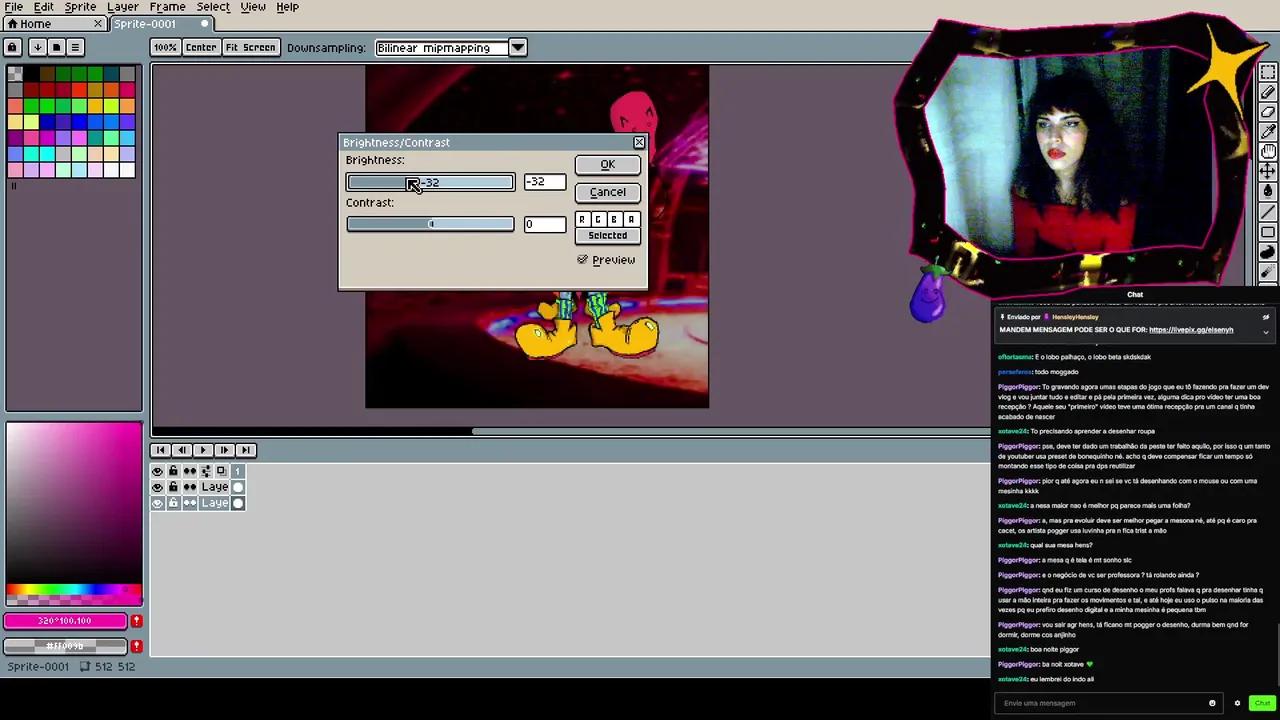Click the chat settings gear icon
The width and height of the screenshot is (1280, 720).
click(1237, 703)
